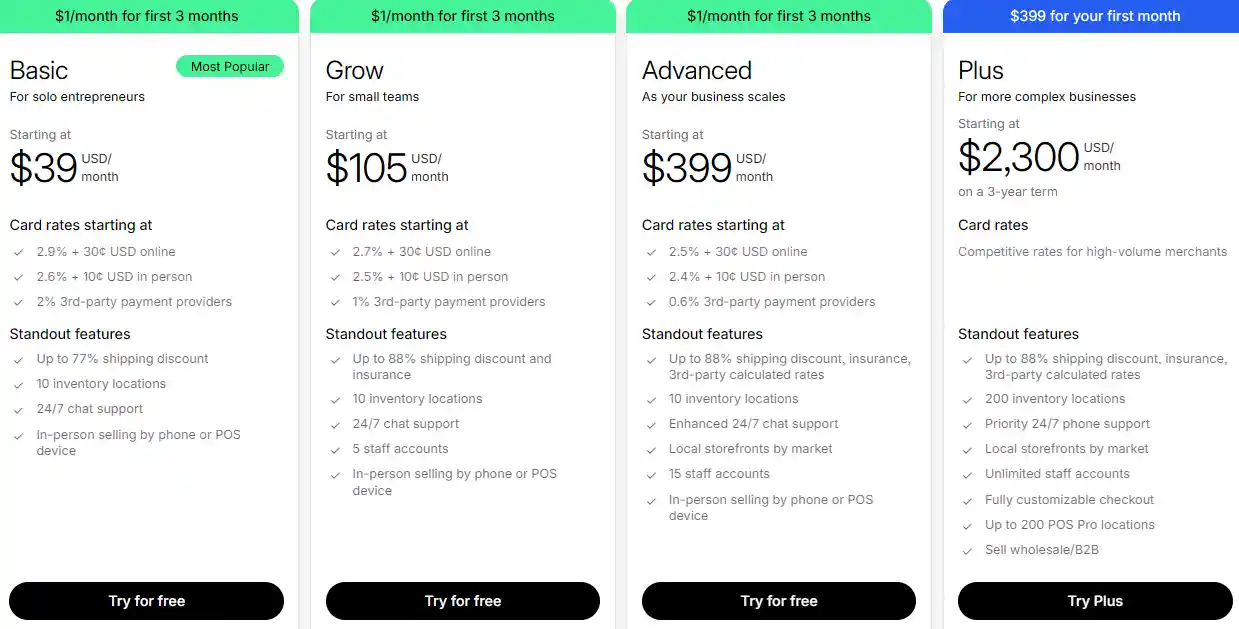Click the checkmark beside "2.9% + 30¢ USD online"
1239x629 pixels.
pos(18,251)
